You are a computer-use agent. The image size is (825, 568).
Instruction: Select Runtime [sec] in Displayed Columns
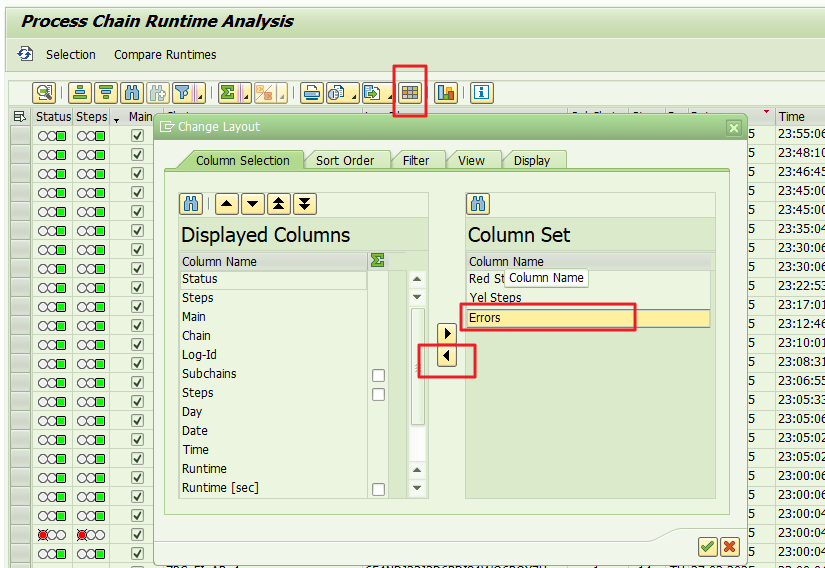273,488
